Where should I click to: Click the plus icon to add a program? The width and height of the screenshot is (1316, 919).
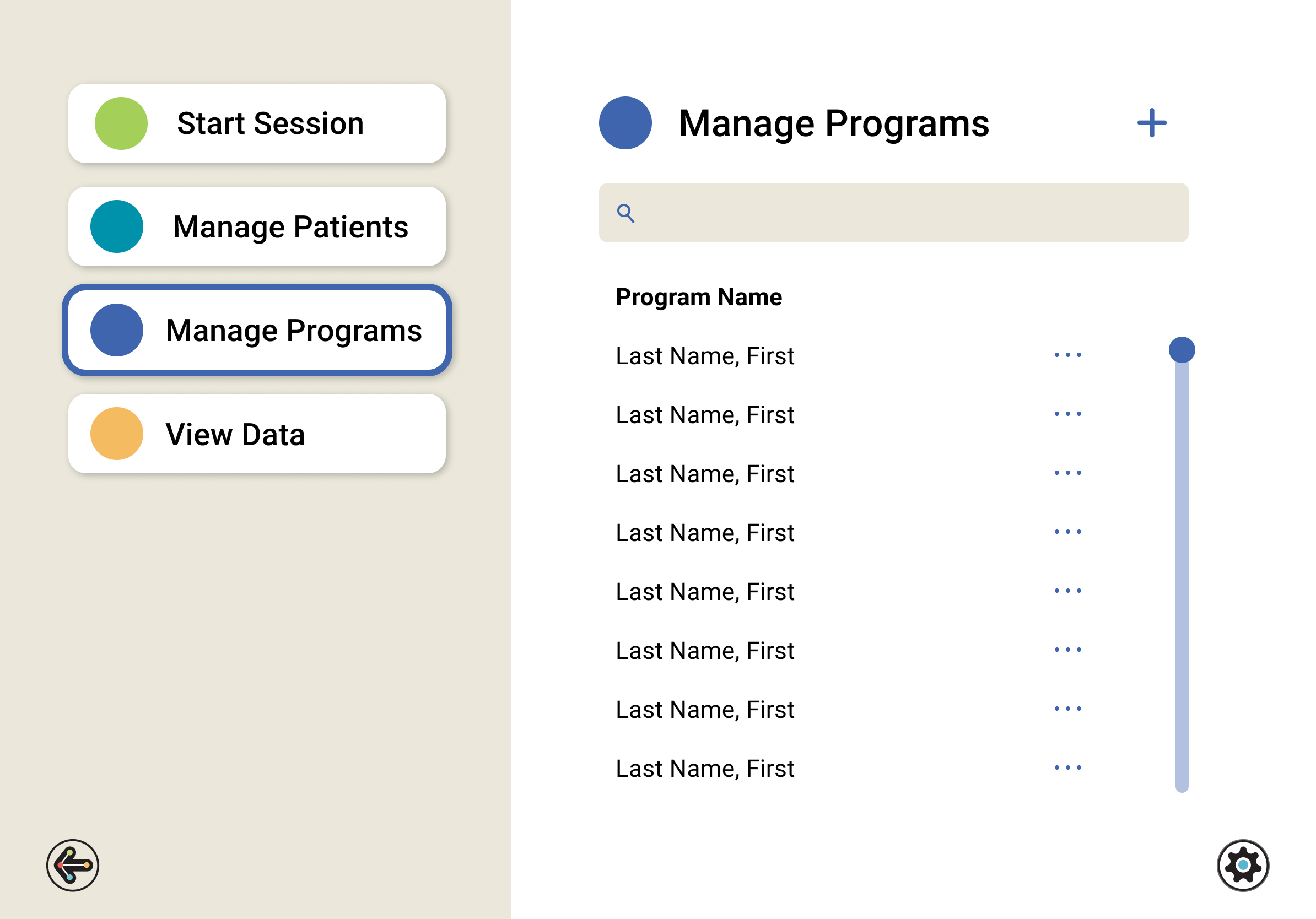(x=1151, y=123)
